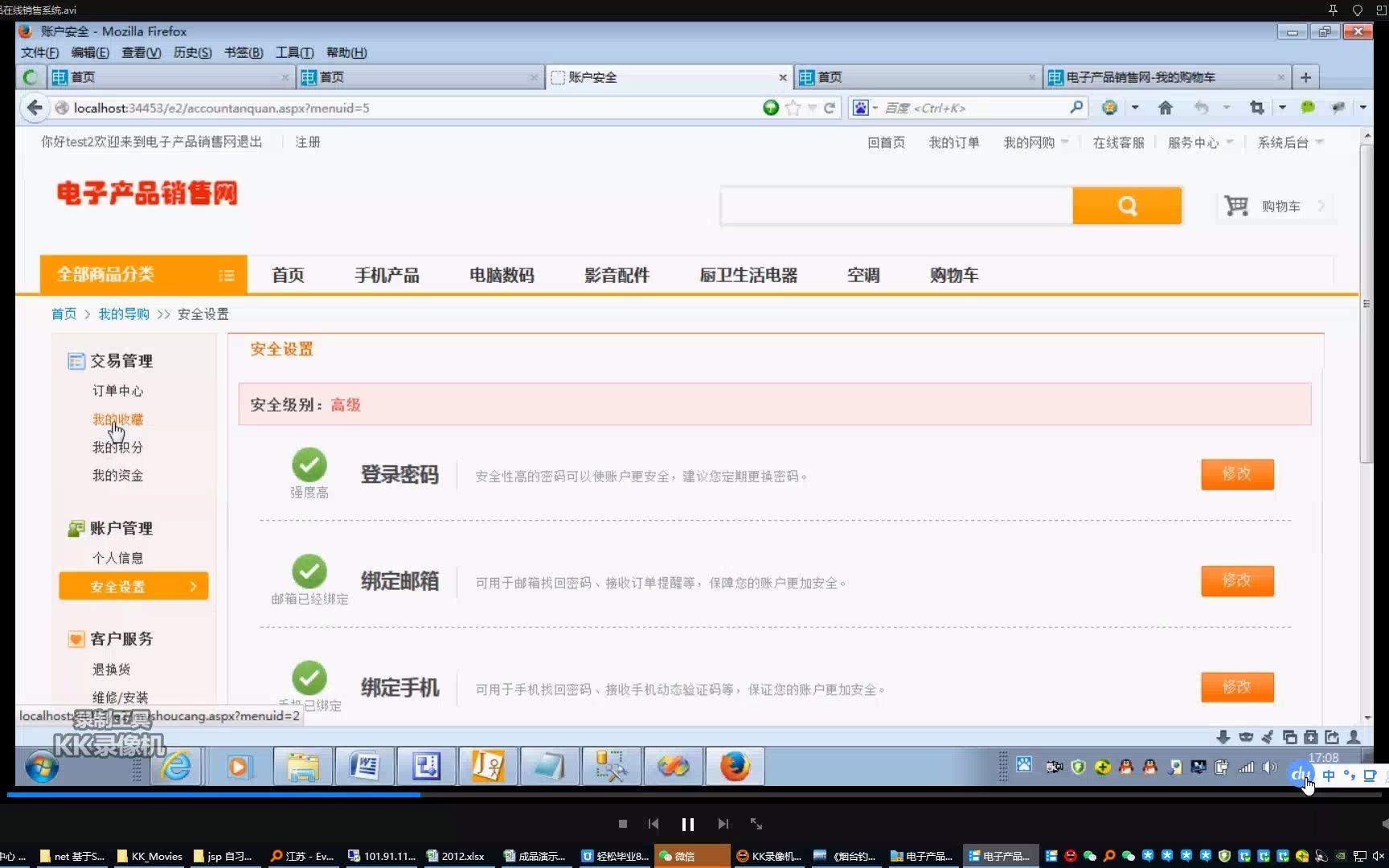Toggle fullscreen video mode
Image resolution: width=1389 pixels, height=868 pixels.
click(x=756, y=823)
